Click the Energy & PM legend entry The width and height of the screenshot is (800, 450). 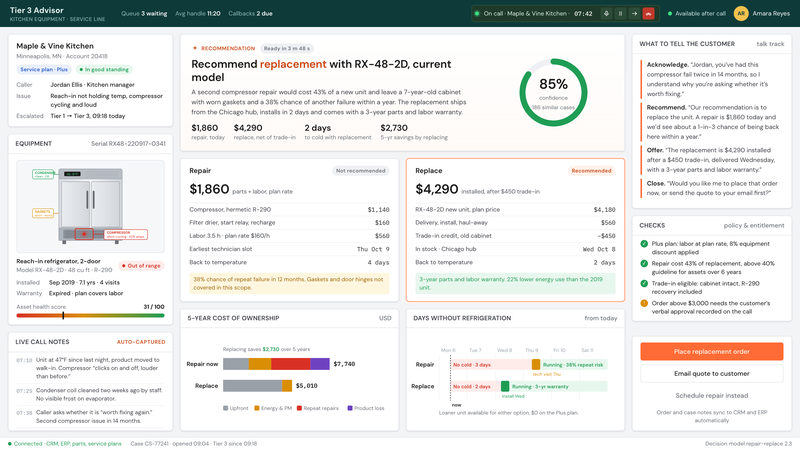click(273, 408)
